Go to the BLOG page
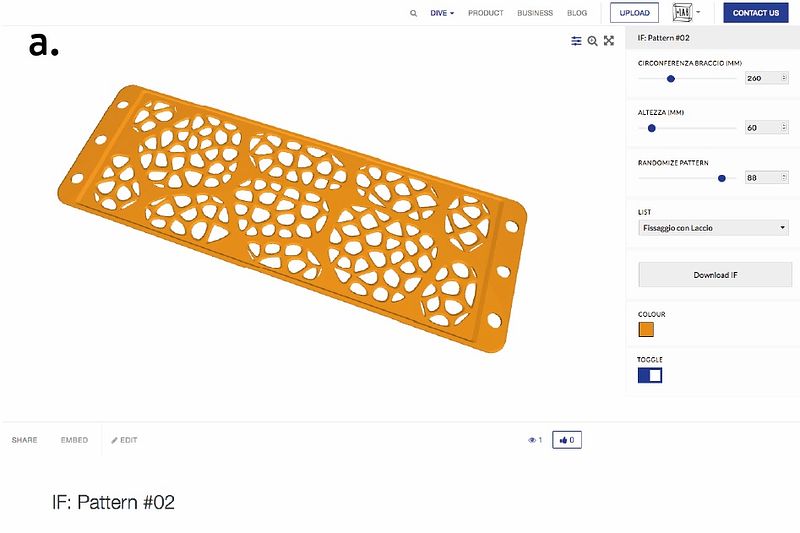800x533 pixels. point(577,13)
